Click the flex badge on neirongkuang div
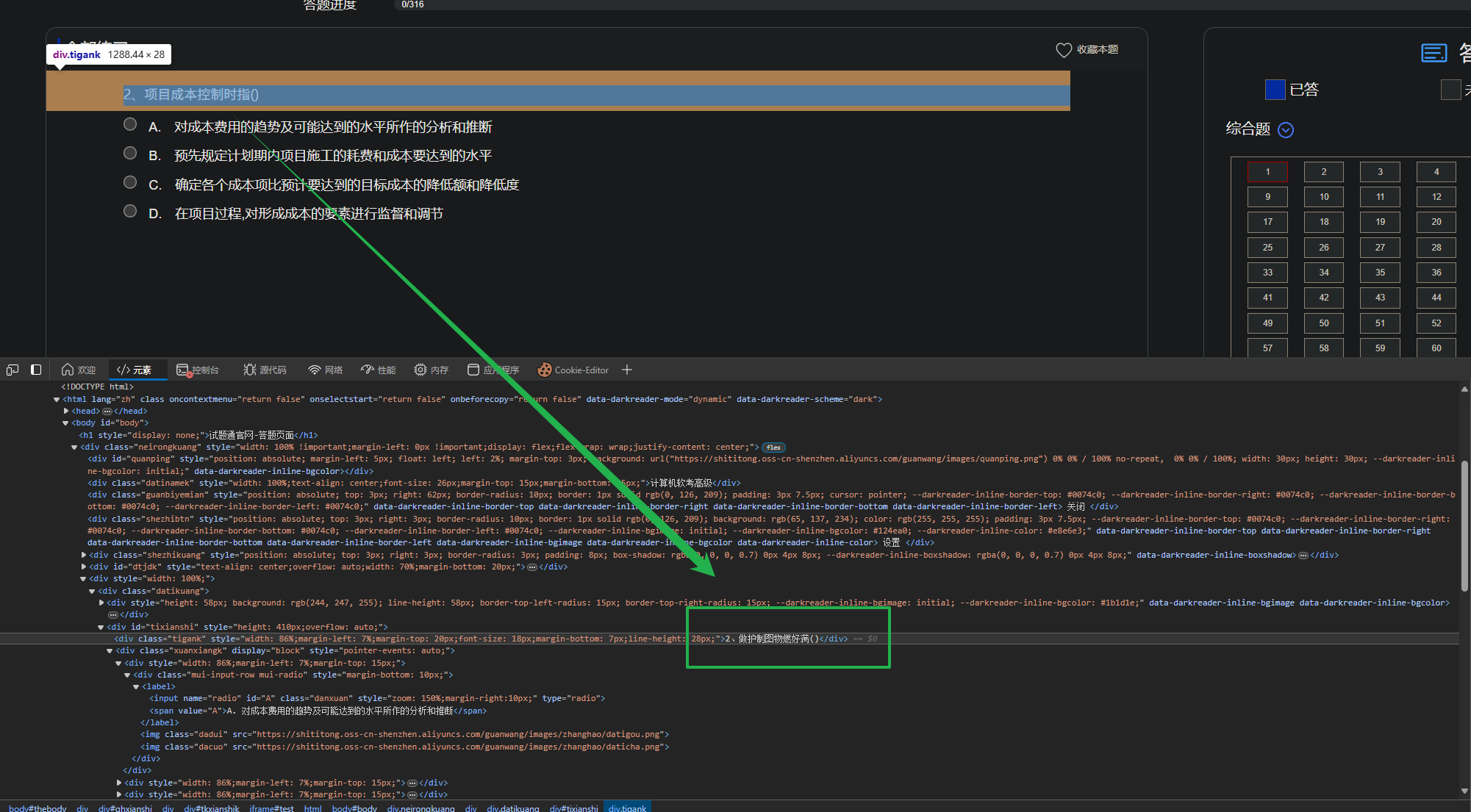Image resolution: width=1471 pixels, height=812 pixels. point(773,447)
